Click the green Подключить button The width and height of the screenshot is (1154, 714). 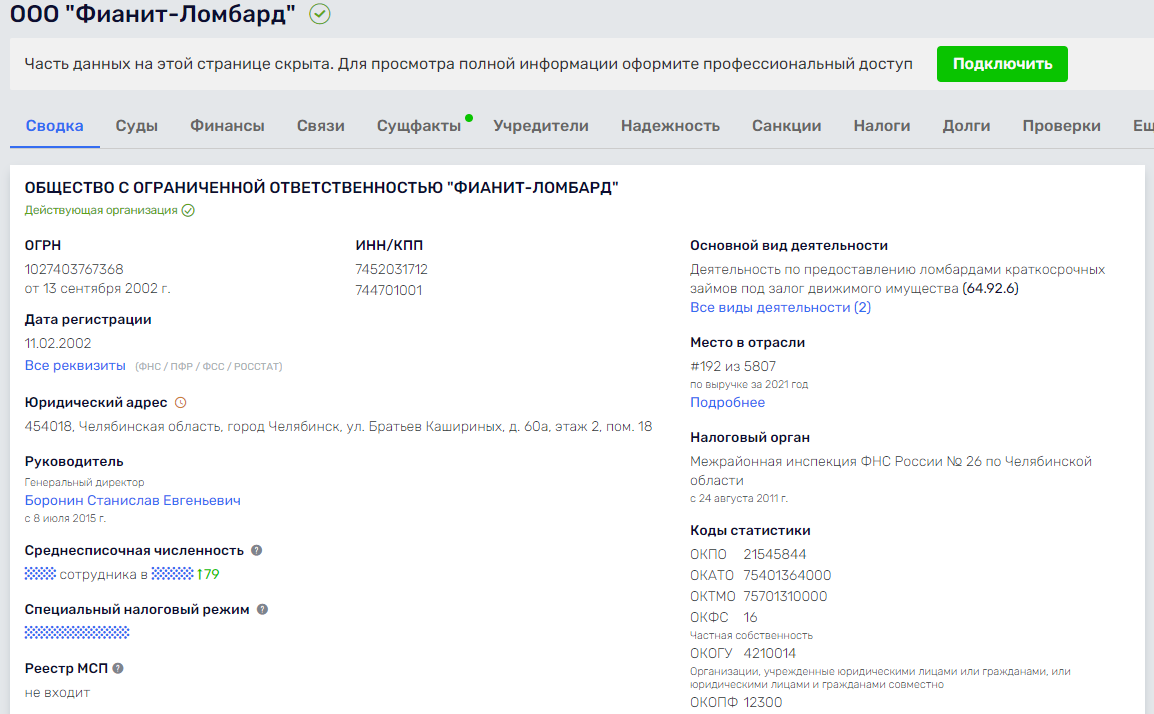(1002, 64)
